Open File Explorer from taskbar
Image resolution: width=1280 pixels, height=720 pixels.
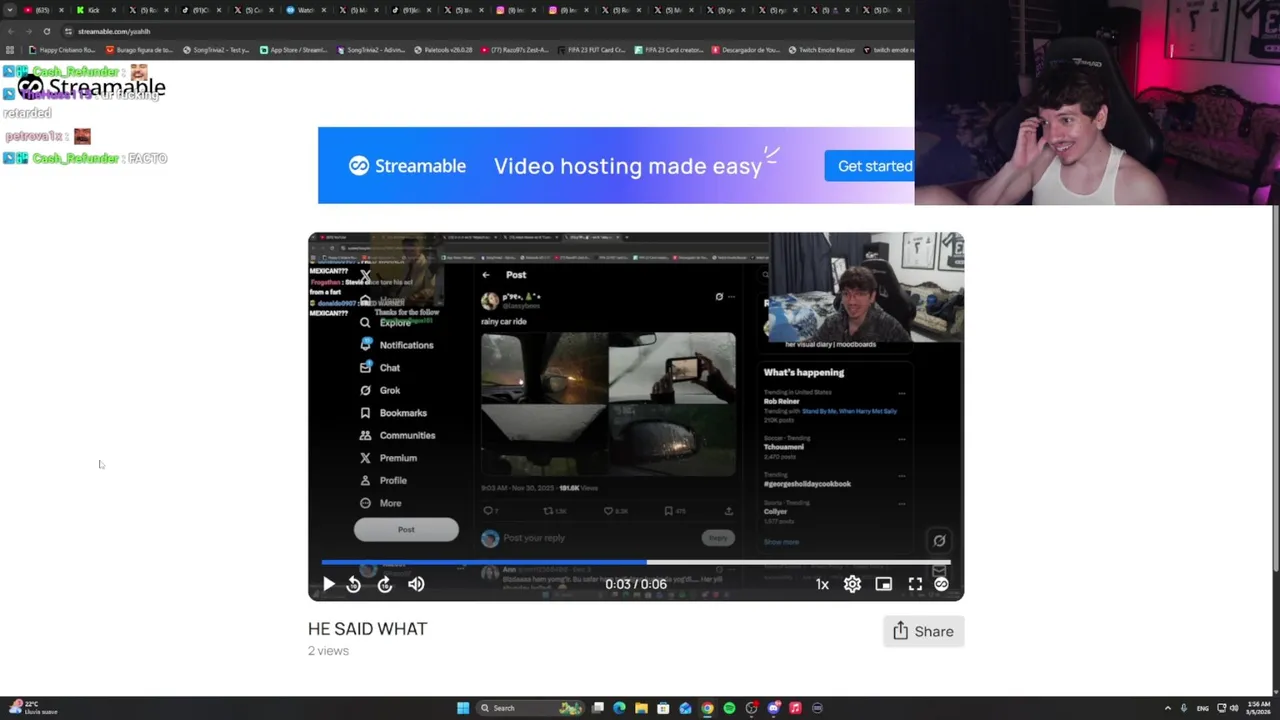[x=641, y=708]
